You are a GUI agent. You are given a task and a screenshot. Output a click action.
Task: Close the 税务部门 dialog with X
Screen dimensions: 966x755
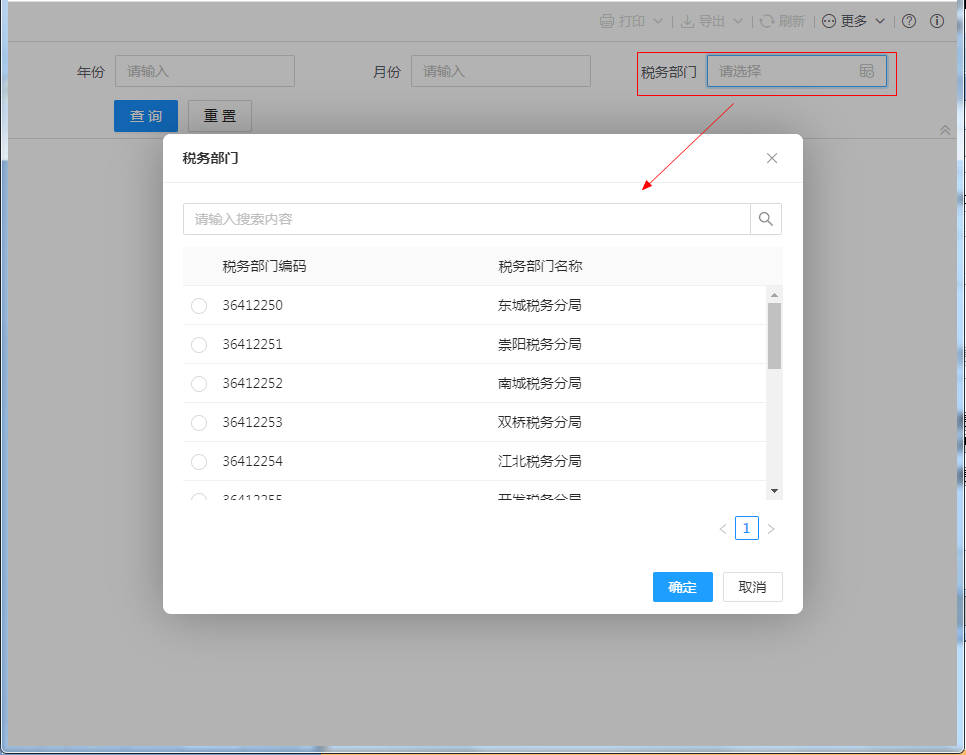pyautogui.click(x=772, y=158)
